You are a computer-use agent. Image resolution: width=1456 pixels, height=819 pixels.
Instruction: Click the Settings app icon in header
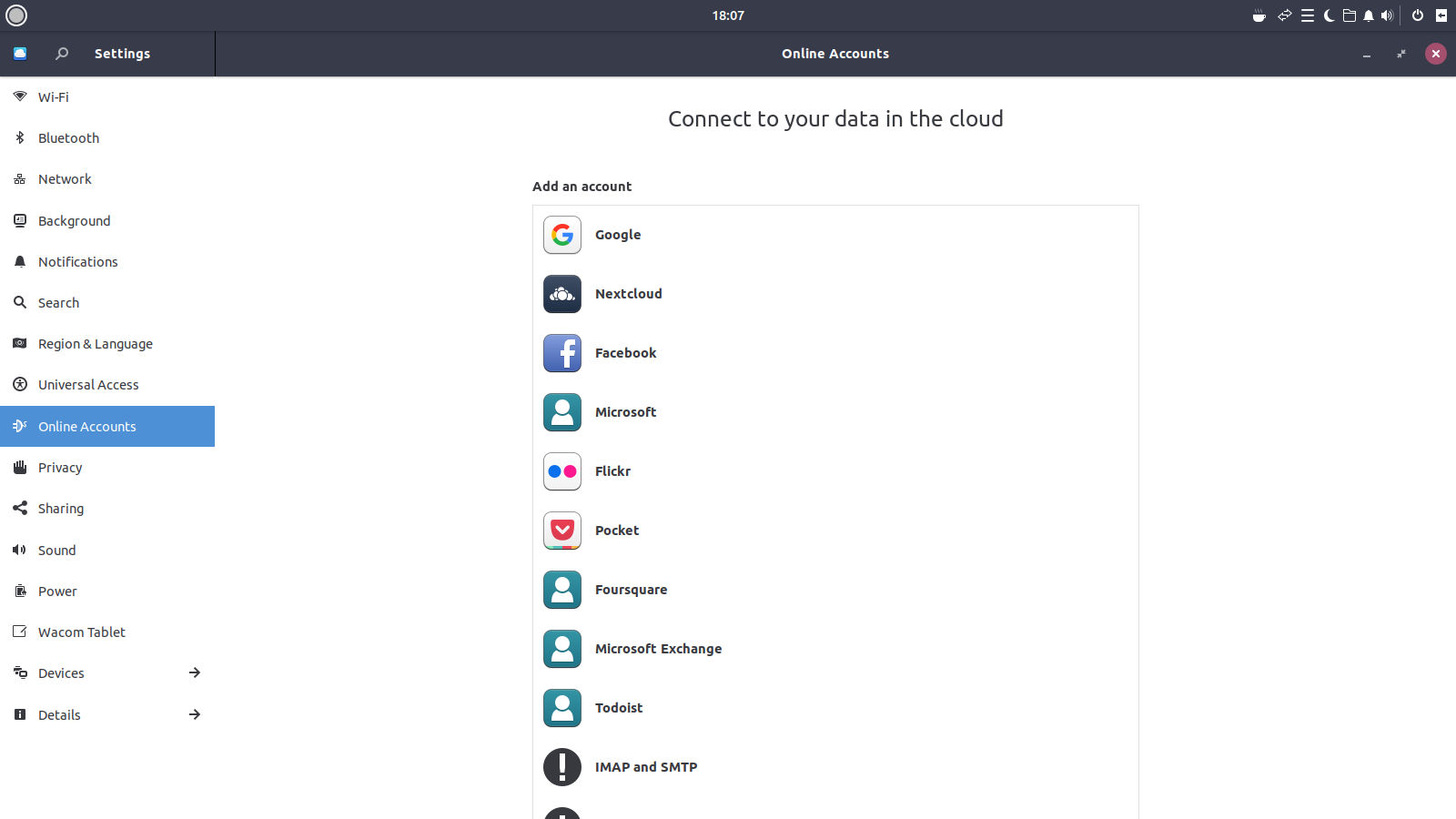point(20,54)
